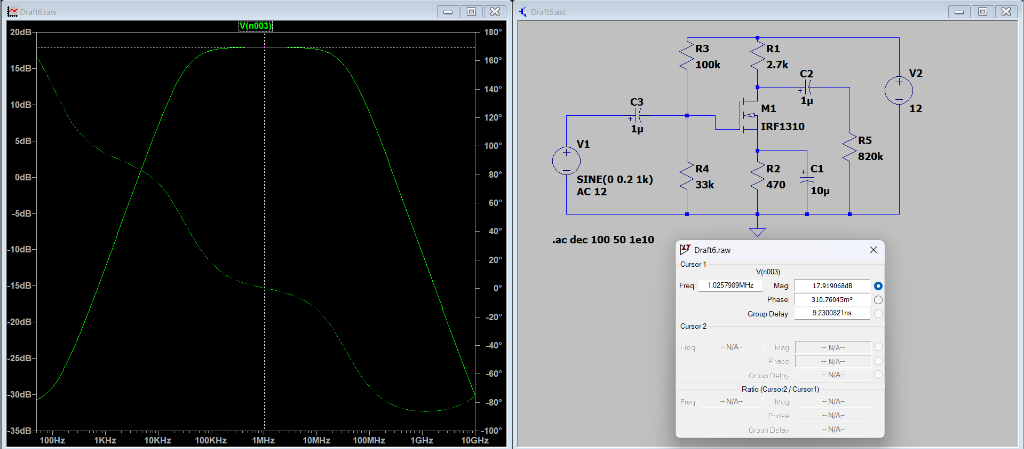Open the Draft6.asc window system menu icon

[524, 11]
